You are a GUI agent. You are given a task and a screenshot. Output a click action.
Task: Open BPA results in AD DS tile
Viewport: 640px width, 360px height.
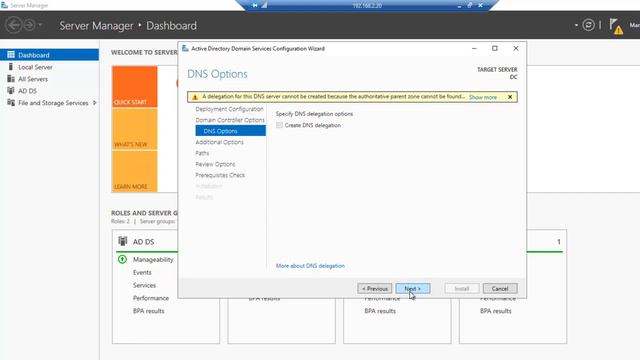pos(149,311)
